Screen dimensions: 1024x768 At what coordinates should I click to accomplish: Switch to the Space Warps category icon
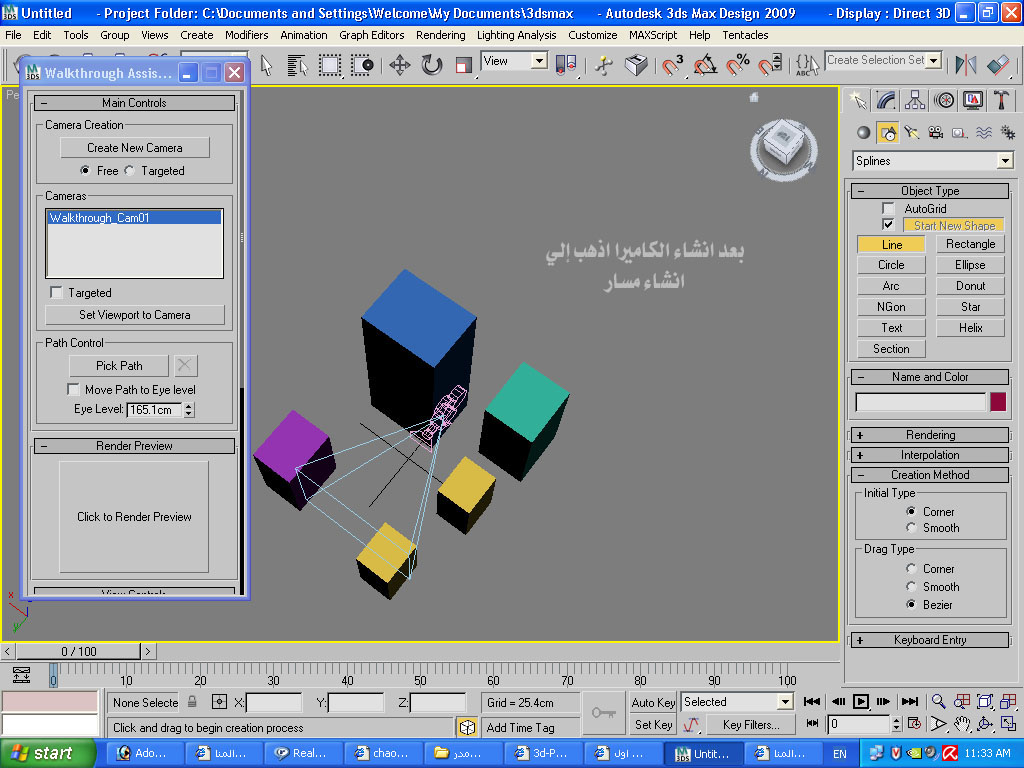[984, 133]
